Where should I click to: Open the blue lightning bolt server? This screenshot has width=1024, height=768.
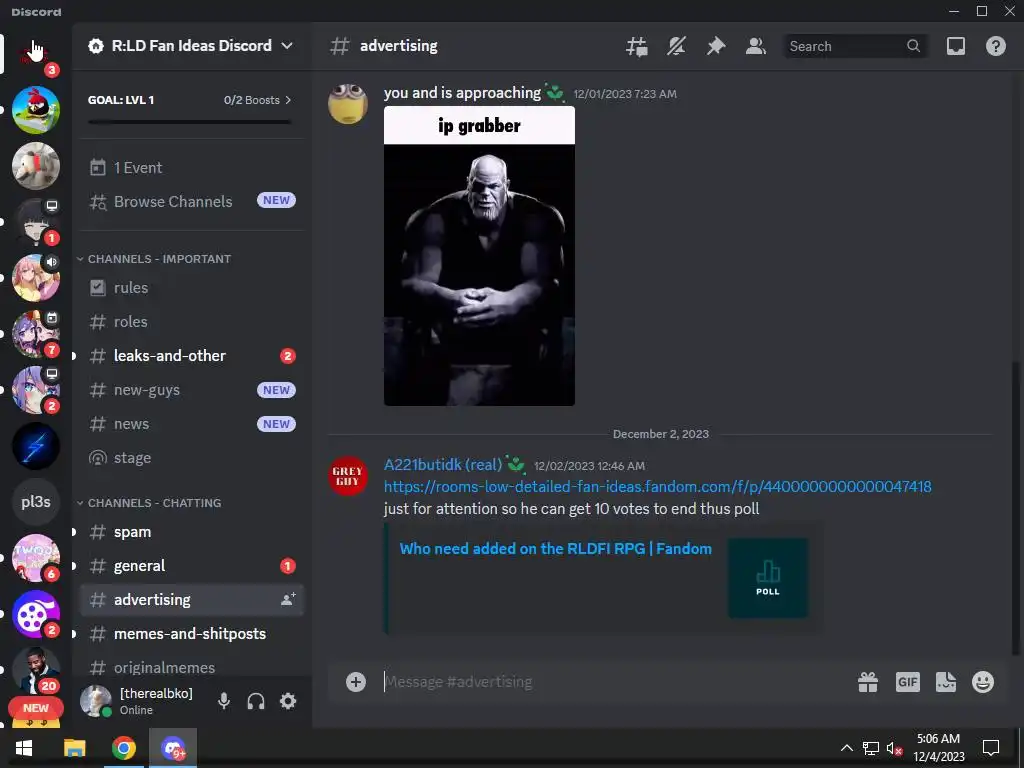(36, 446)
